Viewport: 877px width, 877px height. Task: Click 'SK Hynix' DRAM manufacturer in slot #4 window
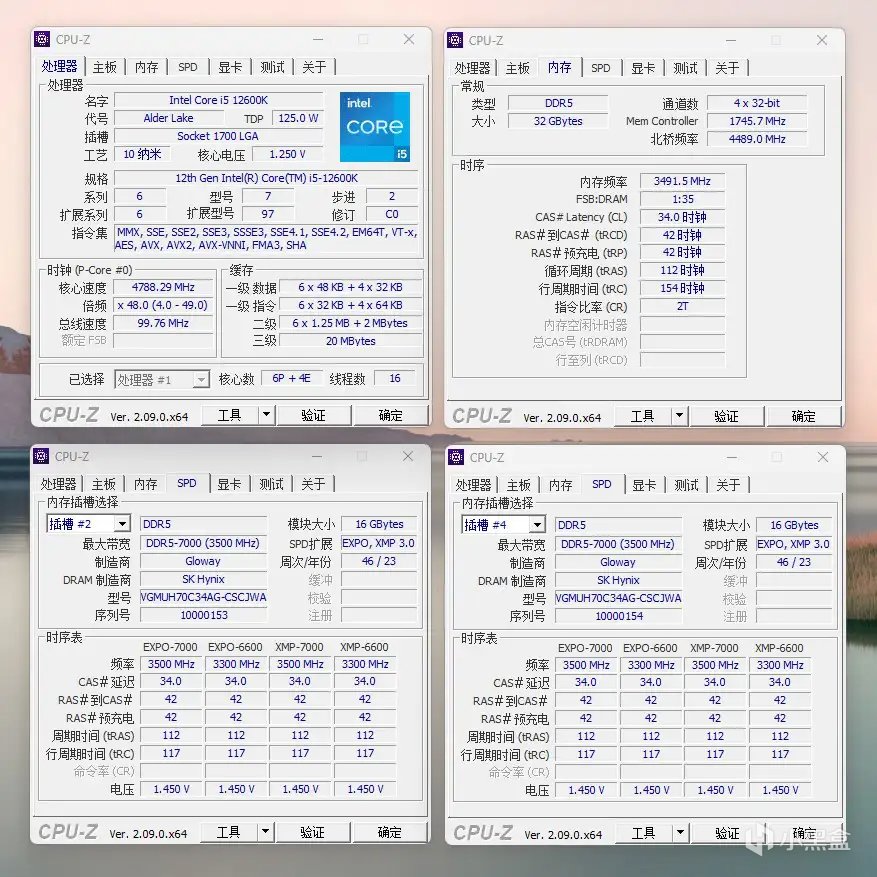[x=619, y=580]
